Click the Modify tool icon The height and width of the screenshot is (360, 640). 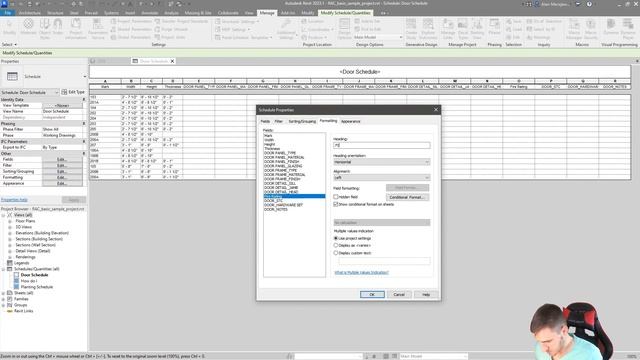[9, 27]
